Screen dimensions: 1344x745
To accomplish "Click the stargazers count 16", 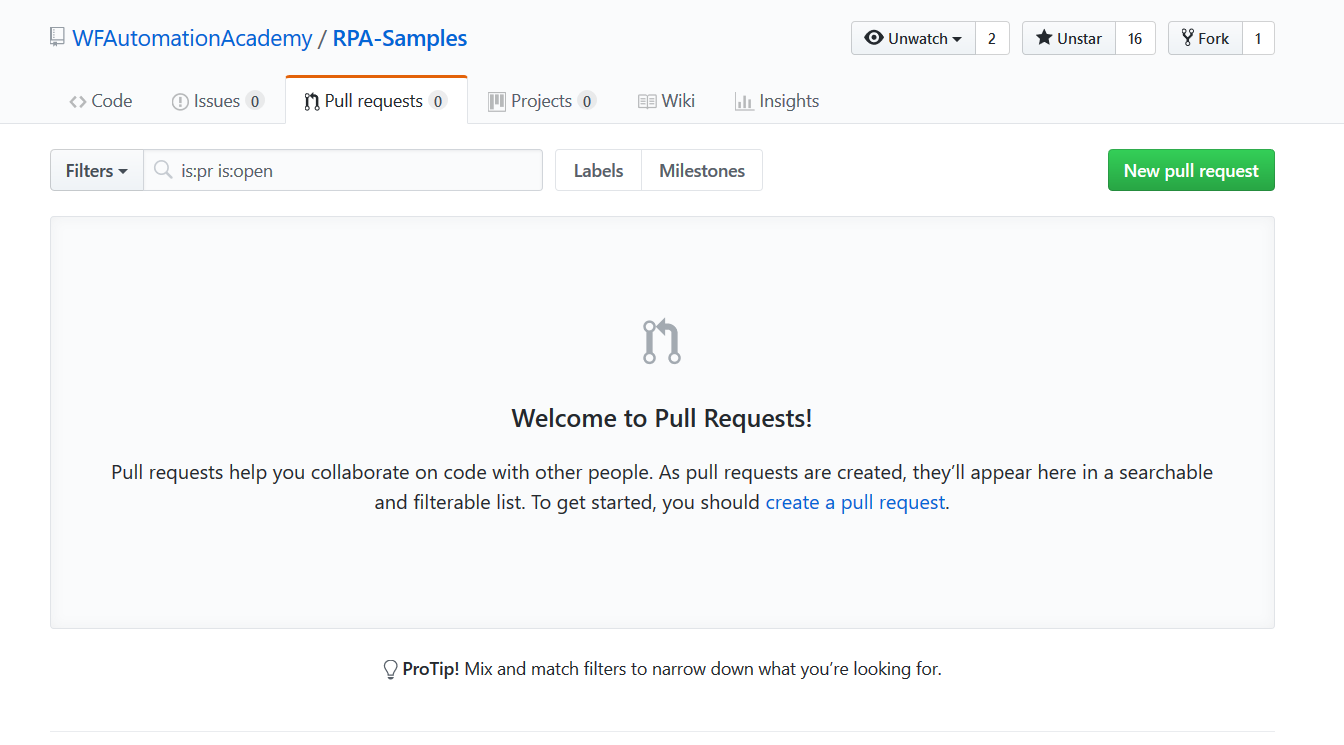I will tap(1135, 38).
